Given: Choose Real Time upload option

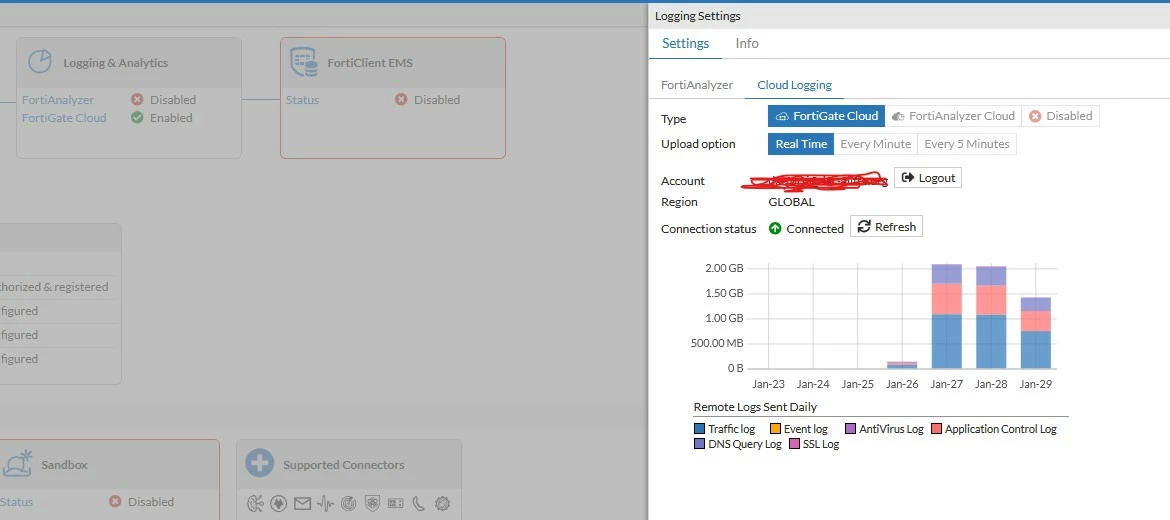Looking at the screenshot, I should click(x=801, y=144).
